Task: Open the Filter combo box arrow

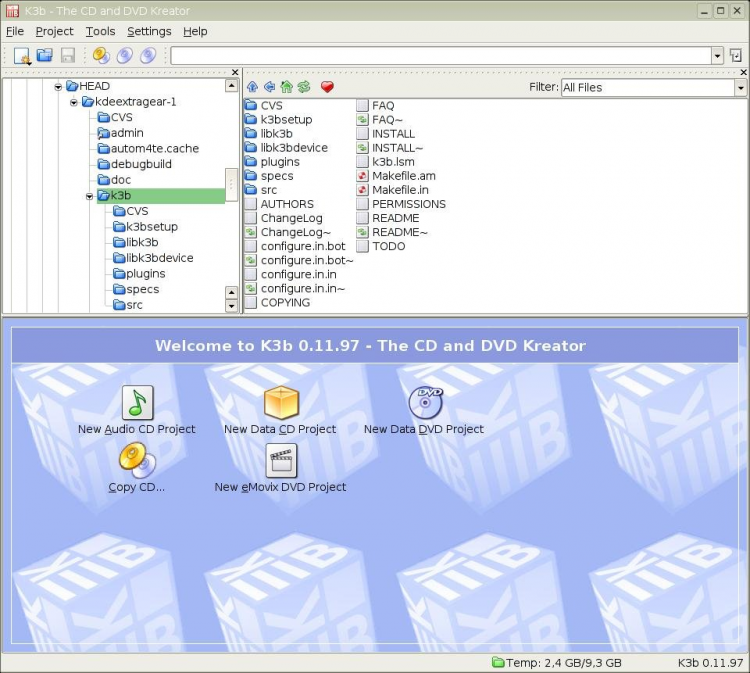Action: (x=740, y=88)
